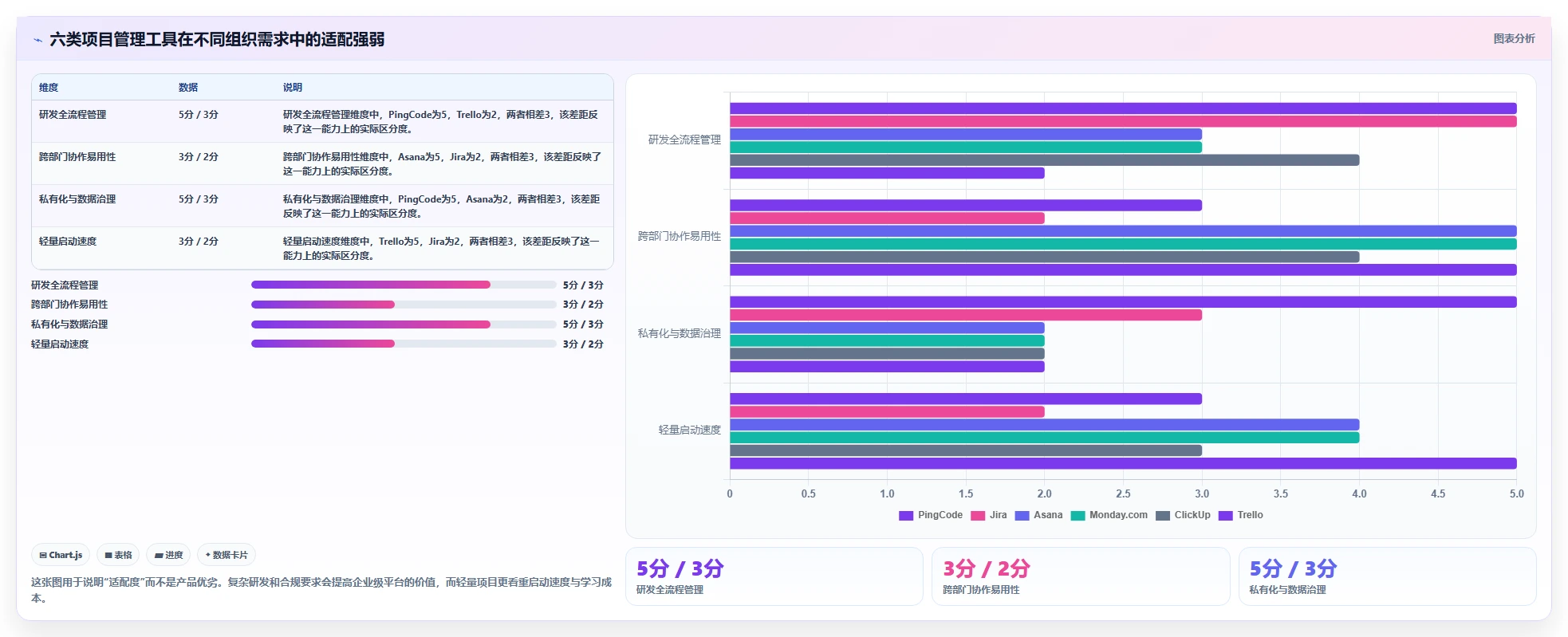Viewport: 1568px width, 637px height.
Task: Click the description mentioning Trello为5，Jira为2
Action: (x=442, y=249)
